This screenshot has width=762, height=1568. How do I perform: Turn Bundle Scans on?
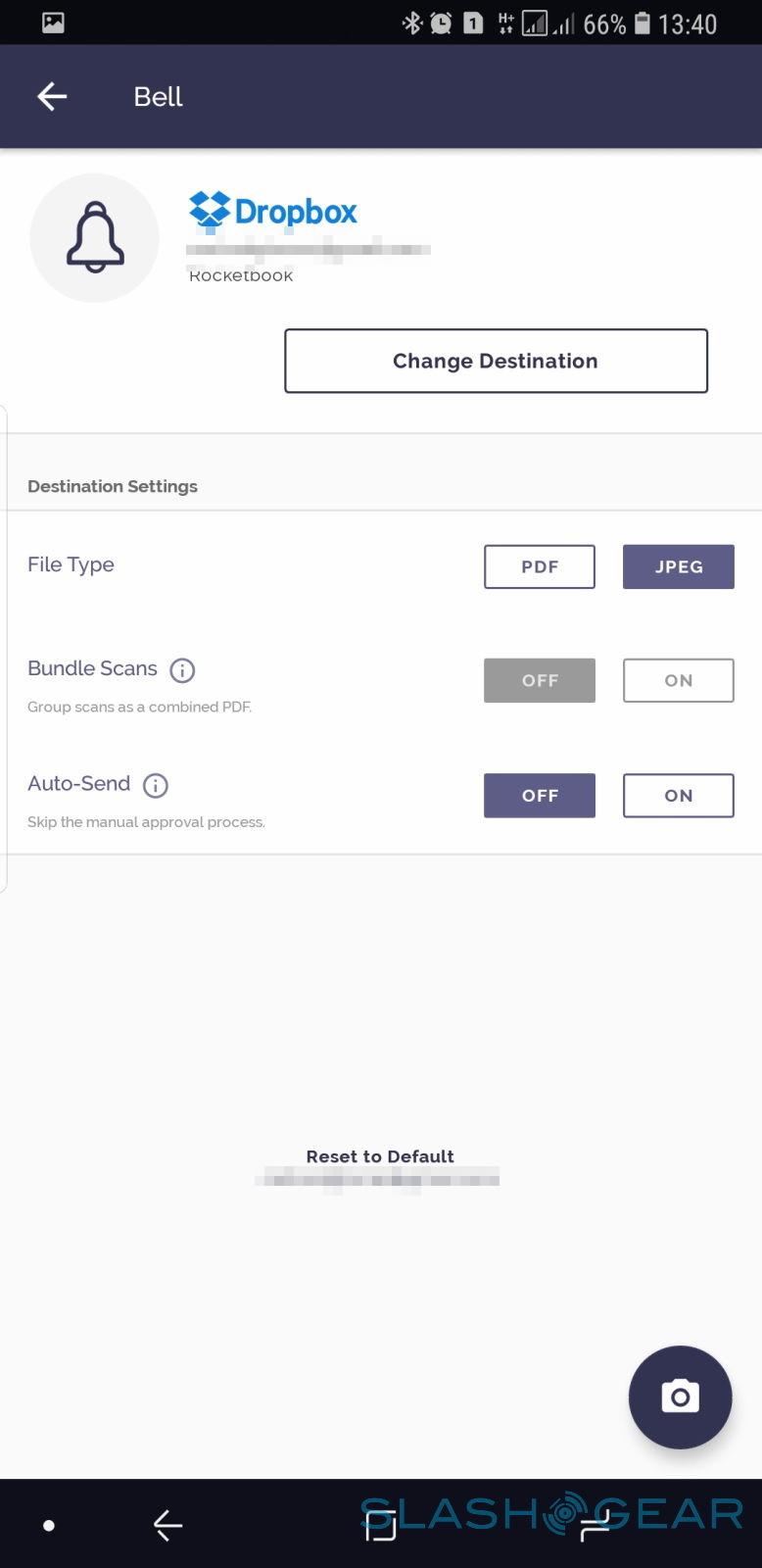point(678,680)
